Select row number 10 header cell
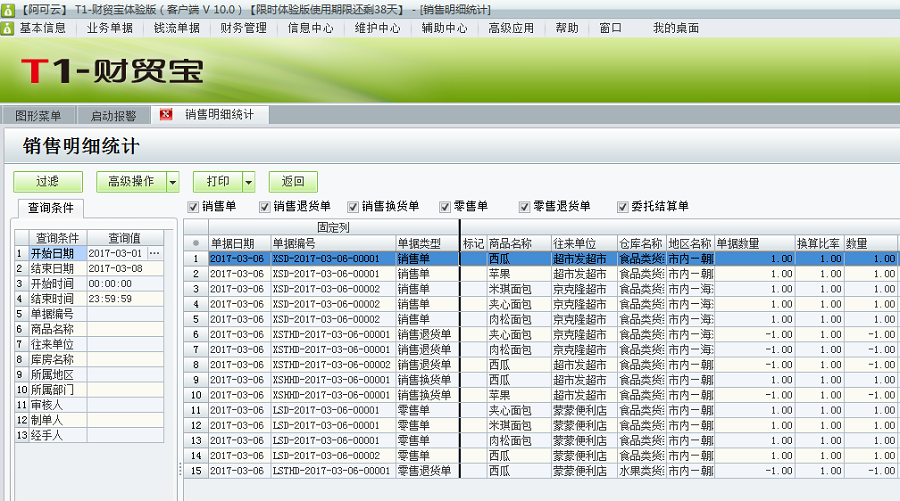This screenshot has width=900, height=501. click(x=196, y=395)
